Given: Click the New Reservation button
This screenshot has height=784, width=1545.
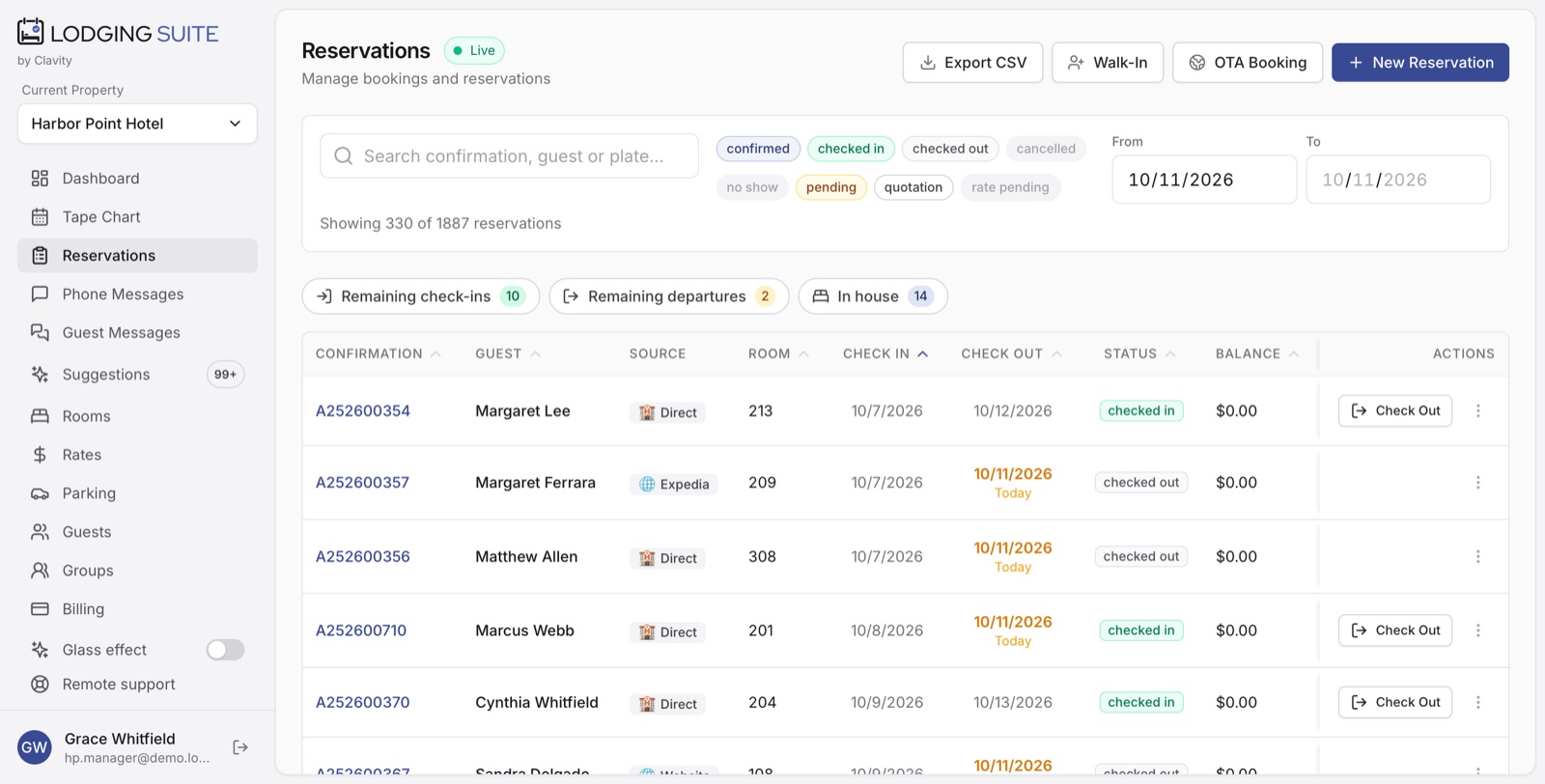Looking at the screenshot, I should point(1420,63).
